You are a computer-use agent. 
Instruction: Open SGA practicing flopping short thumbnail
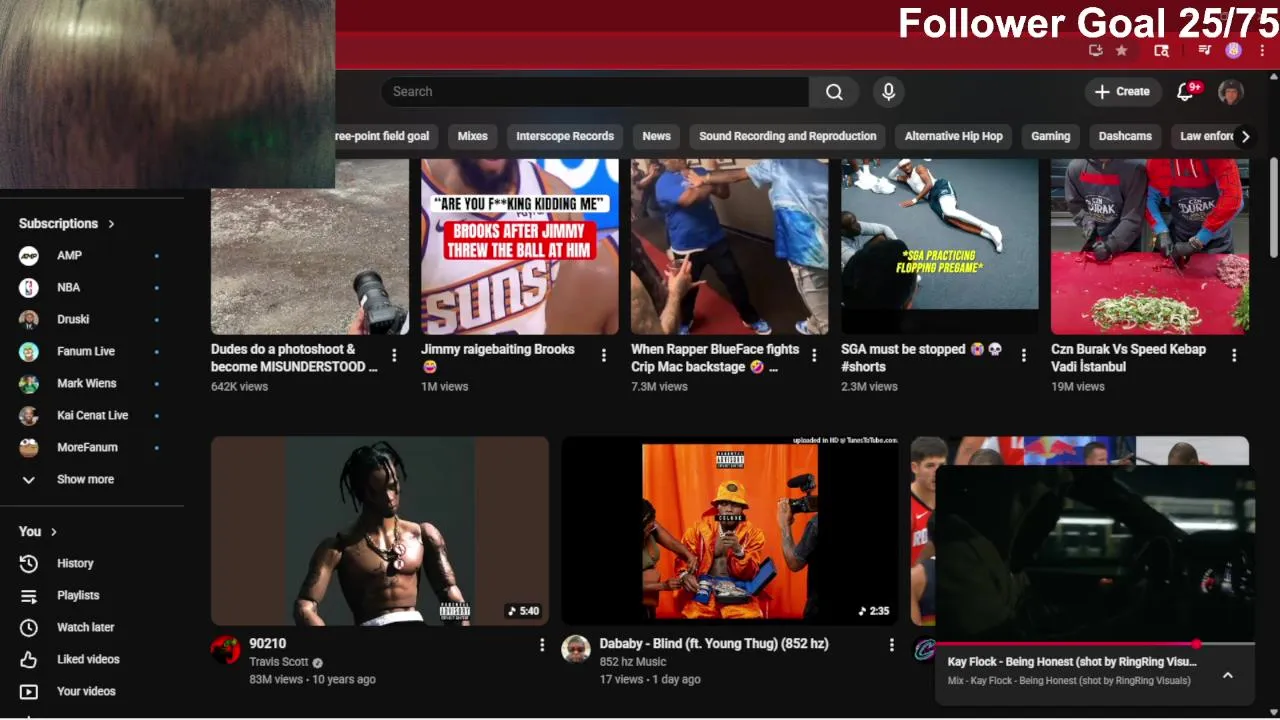point(940,246)
